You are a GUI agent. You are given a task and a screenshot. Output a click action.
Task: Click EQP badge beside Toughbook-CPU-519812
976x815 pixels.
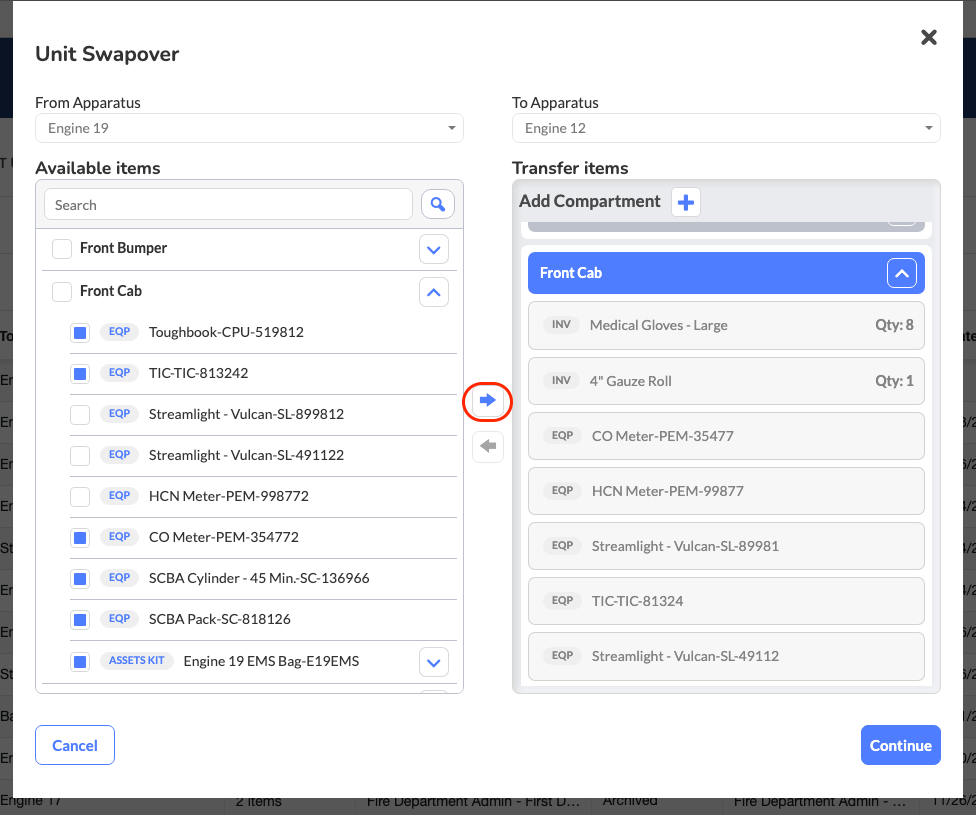(x=119, y=332)
